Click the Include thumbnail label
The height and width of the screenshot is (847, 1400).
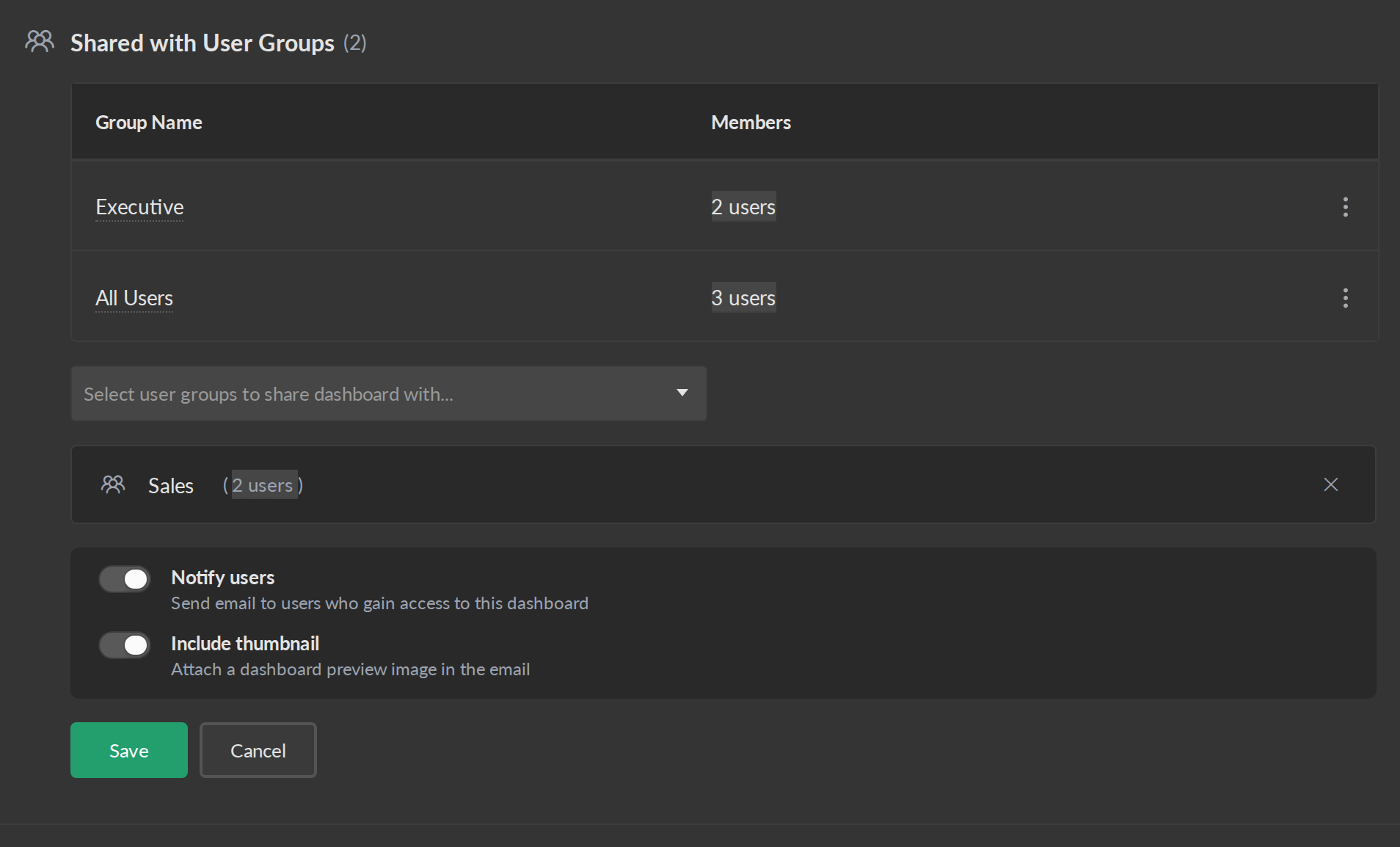click(245, 644)
